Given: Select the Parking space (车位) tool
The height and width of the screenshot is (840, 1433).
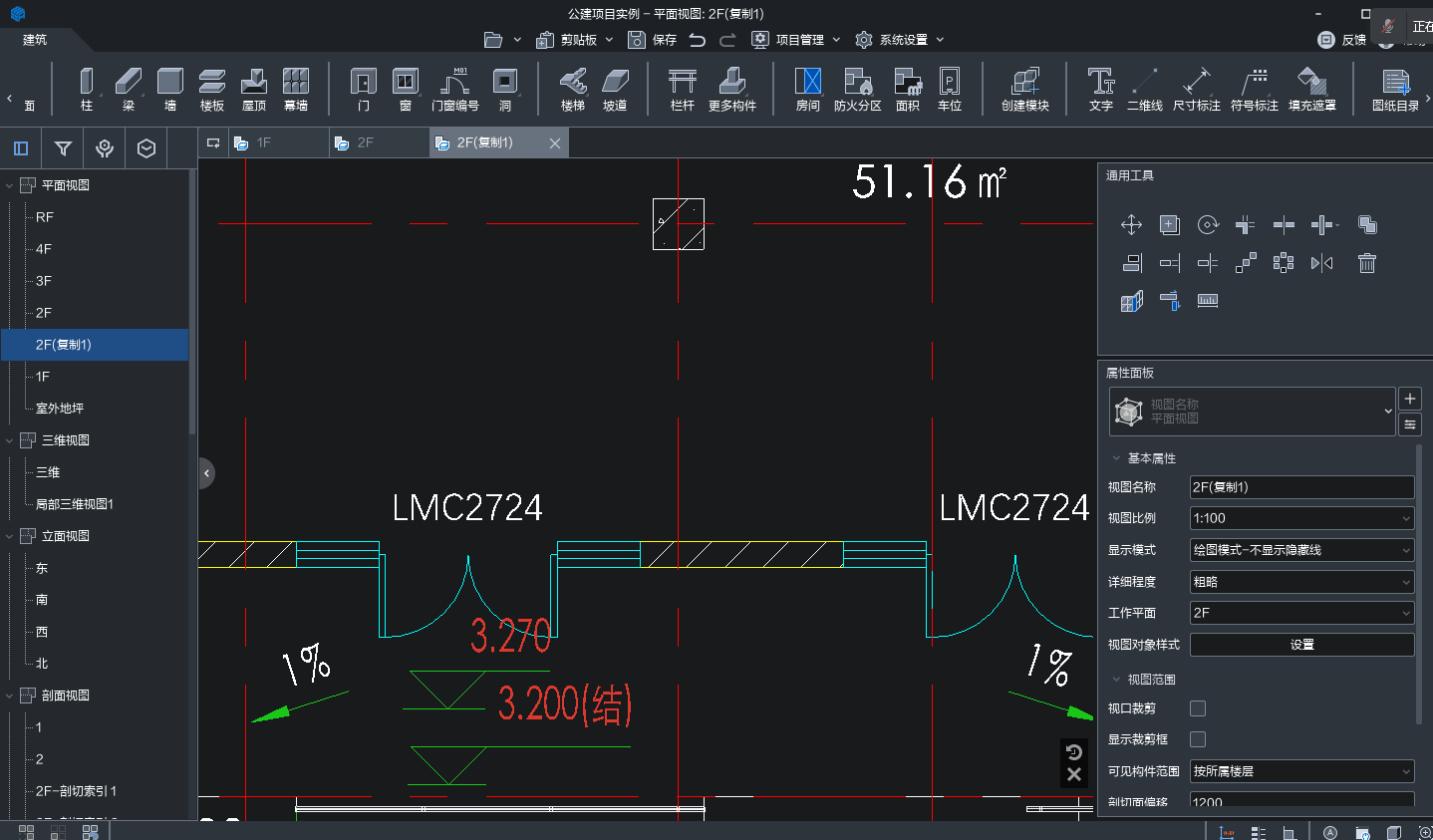Looking at the screenshot, I should pos(950,89).
